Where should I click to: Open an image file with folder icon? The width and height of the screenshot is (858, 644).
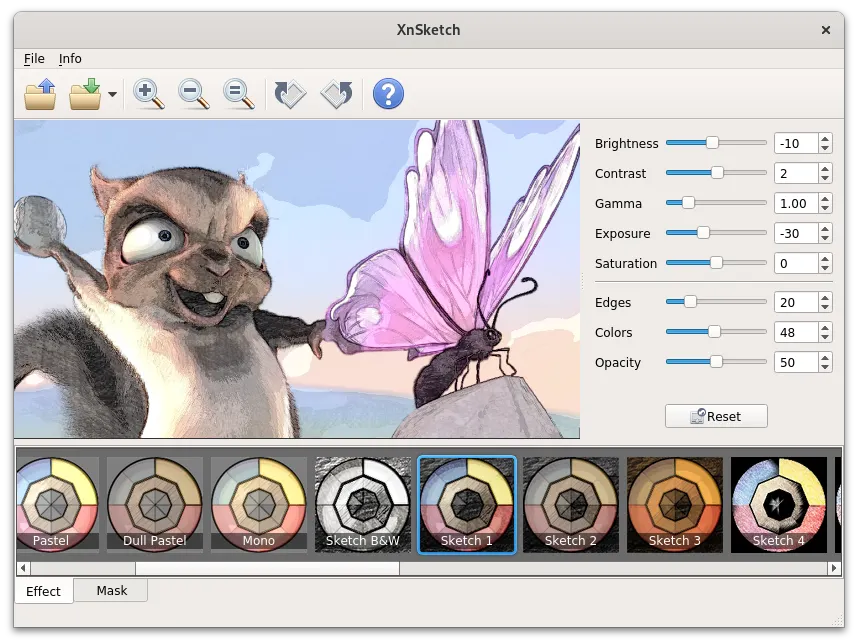[40, 94]
